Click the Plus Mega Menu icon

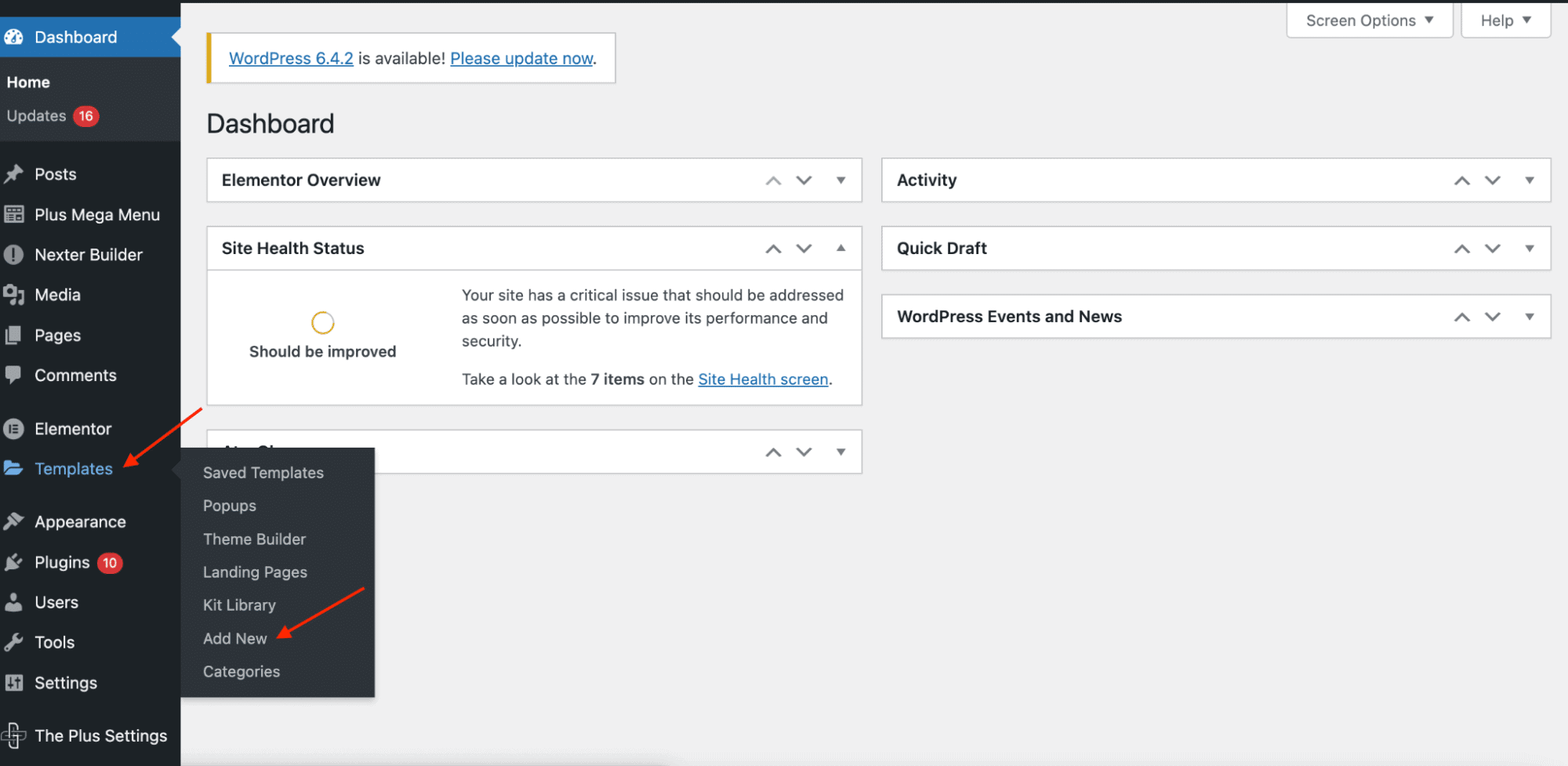tap(16, 214)
